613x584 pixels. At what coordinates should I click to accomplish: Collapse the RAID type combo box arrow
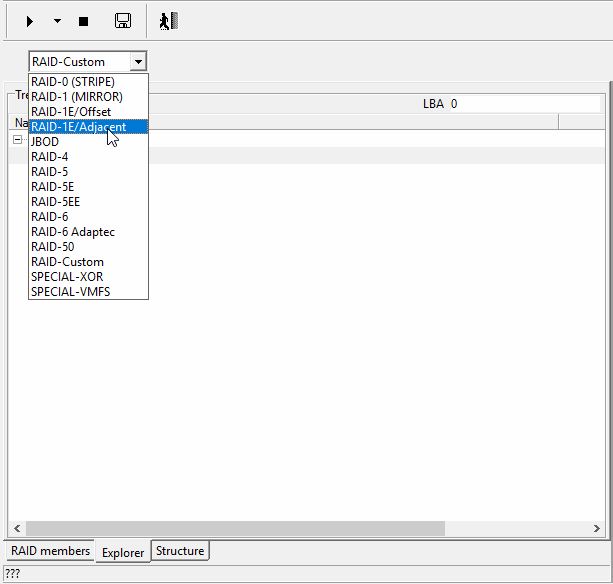coord(138,62)
